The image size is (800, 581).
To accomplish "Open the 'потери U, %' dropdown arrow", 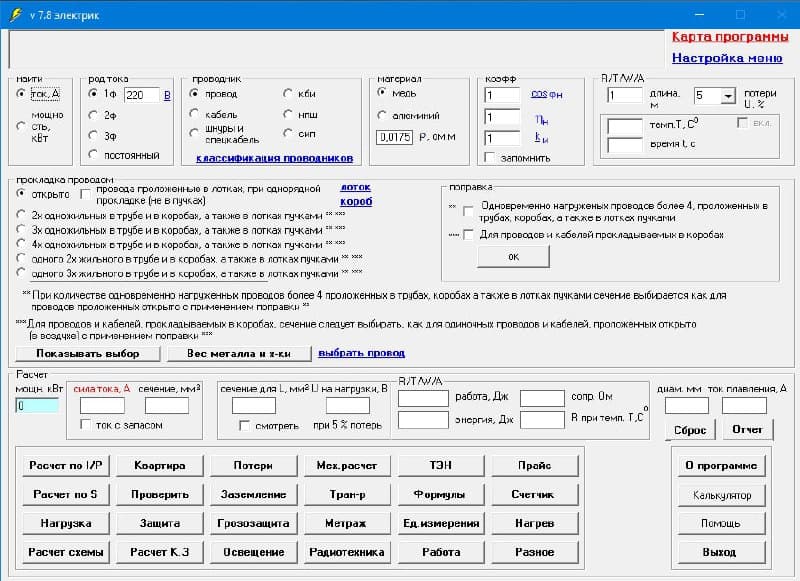I will coord(728,96).
